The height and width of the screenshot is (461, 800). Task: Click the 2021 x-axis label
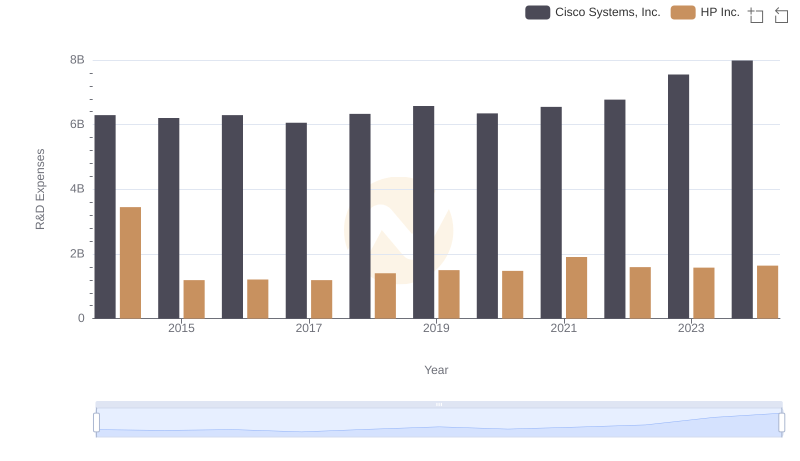[563, 328]
